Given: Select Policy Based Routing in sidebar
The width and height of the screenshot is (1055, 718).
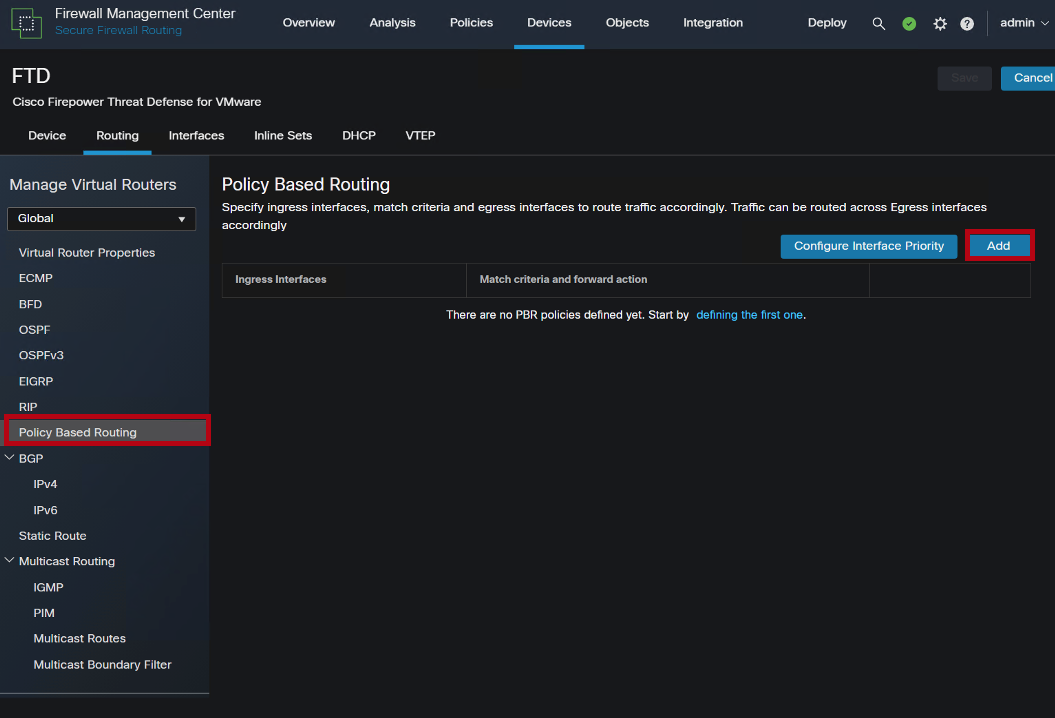Looking at the screenshot, I should click(x=107, y=432).
